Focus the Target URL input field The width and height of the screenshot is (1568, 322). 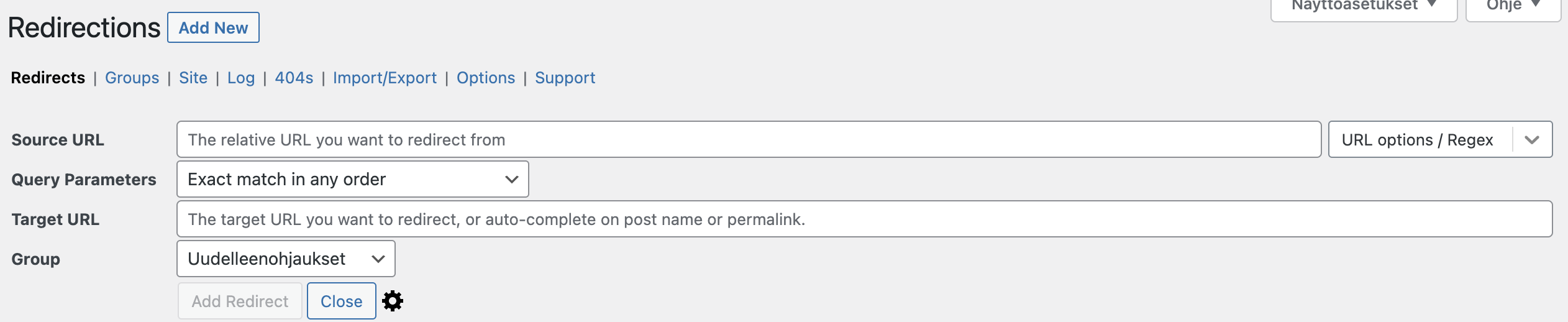click(864, 219)
